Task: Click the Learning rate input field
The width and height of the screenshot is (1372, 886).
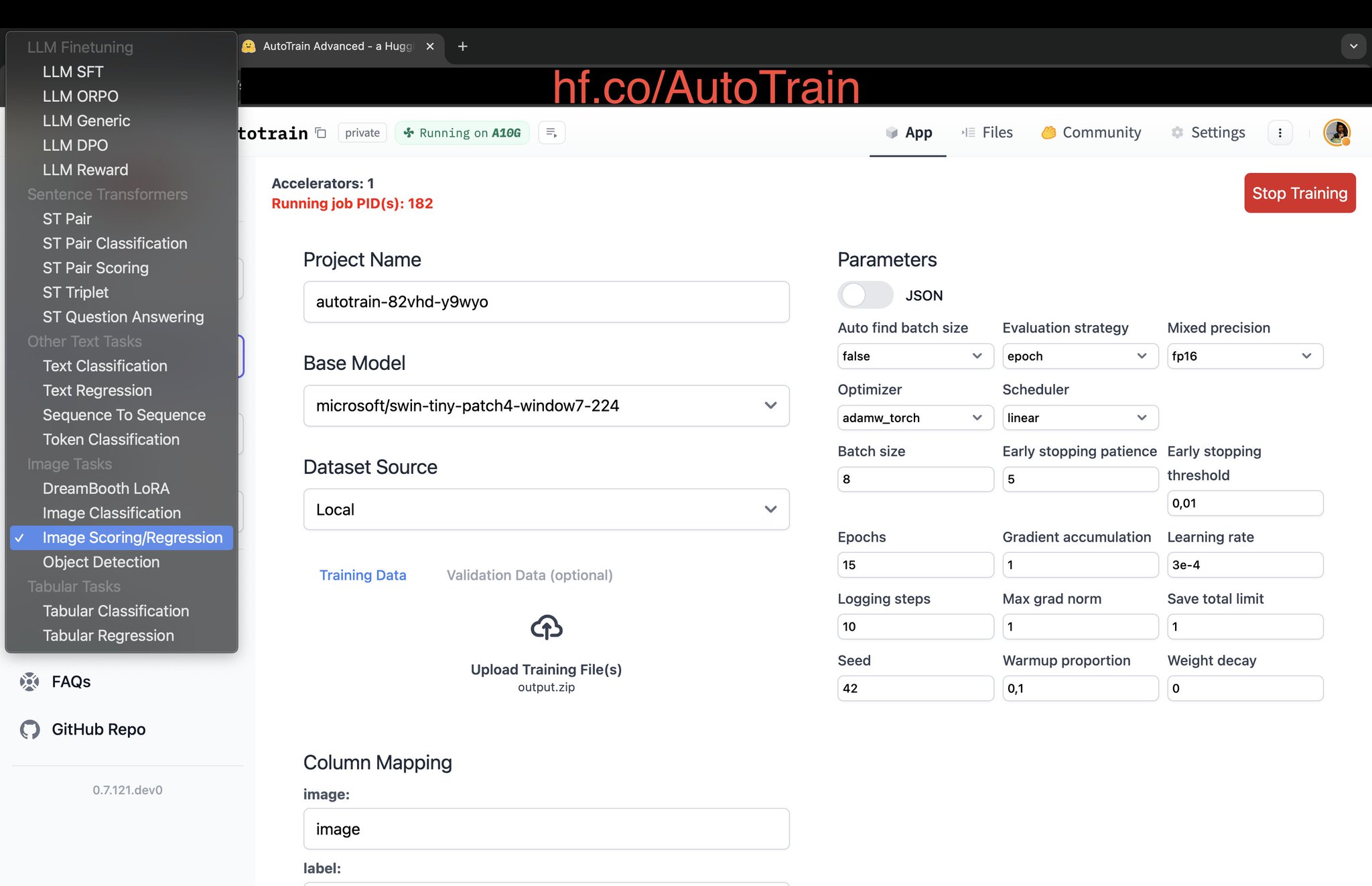Action: tap(1245, 565)
